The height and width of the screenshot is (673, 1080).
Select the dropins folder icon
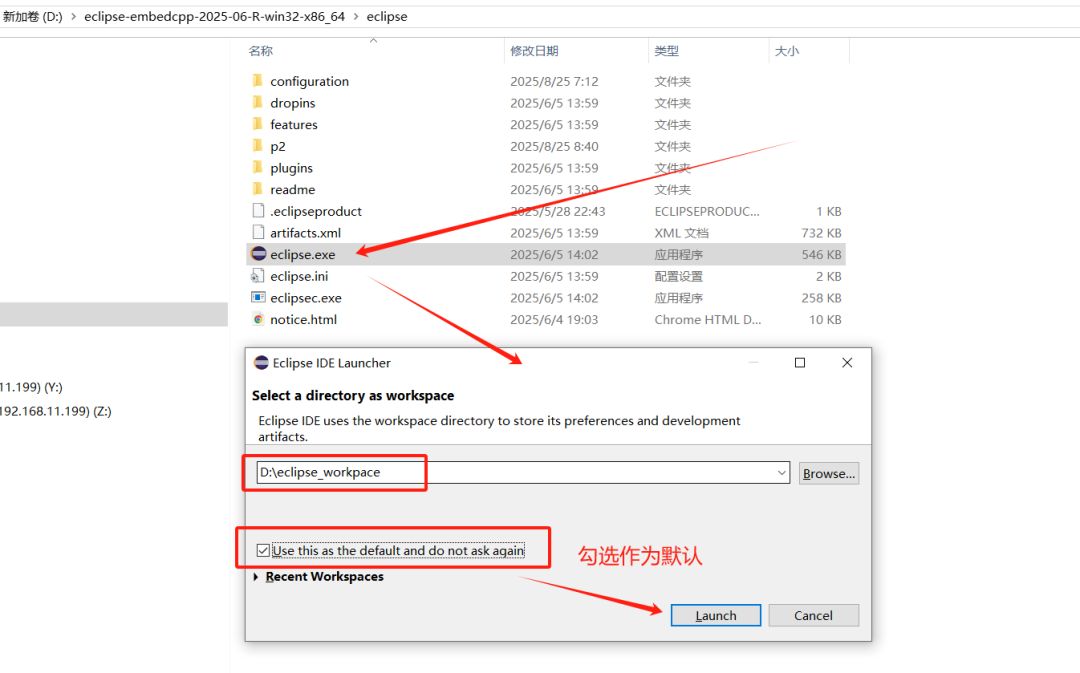coord(258,103)
